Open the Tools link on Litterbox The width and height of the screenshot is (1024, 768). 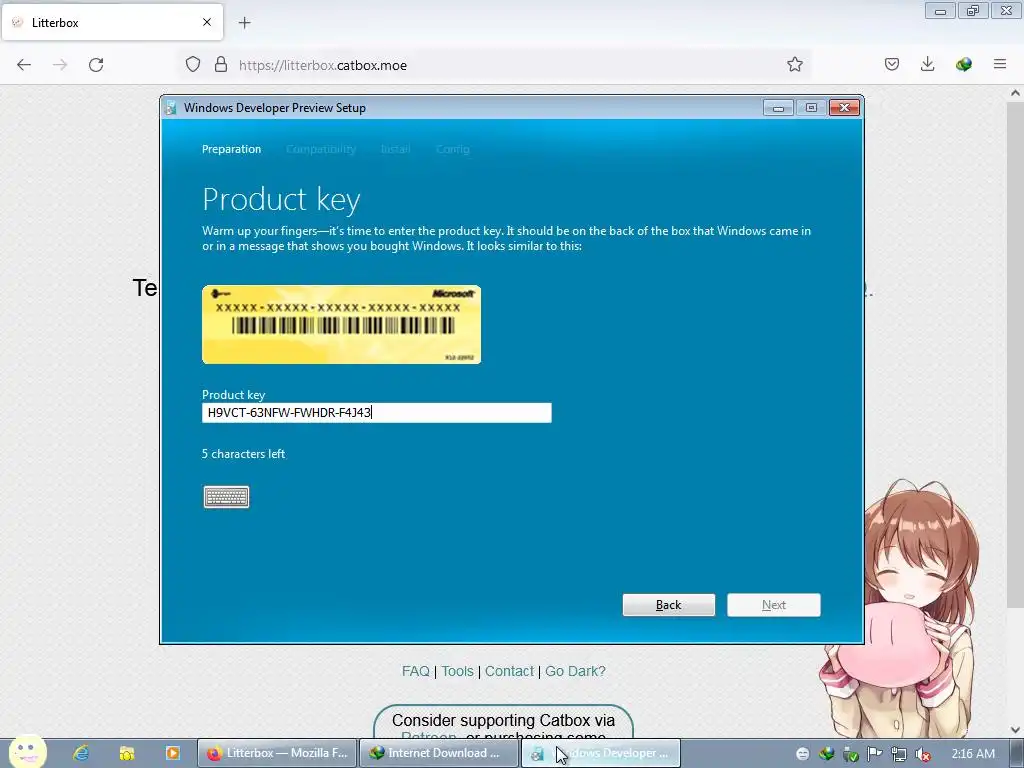[x=457, y=671]
